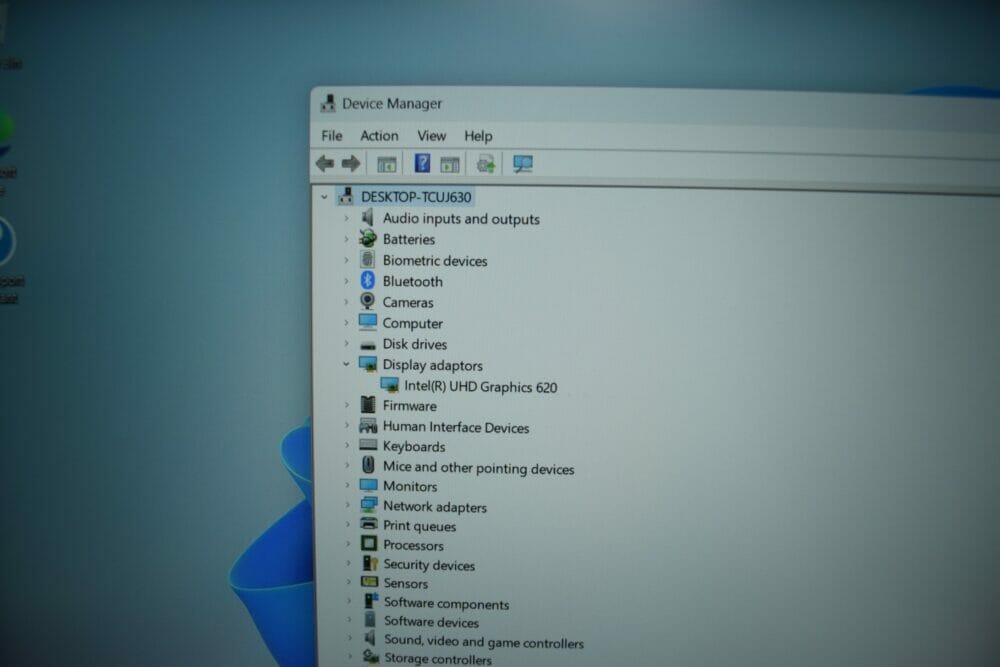Screen dimensions: 1000x667
Task: Select Mice and other pointing devices label
Action: [x=478, y=468]
